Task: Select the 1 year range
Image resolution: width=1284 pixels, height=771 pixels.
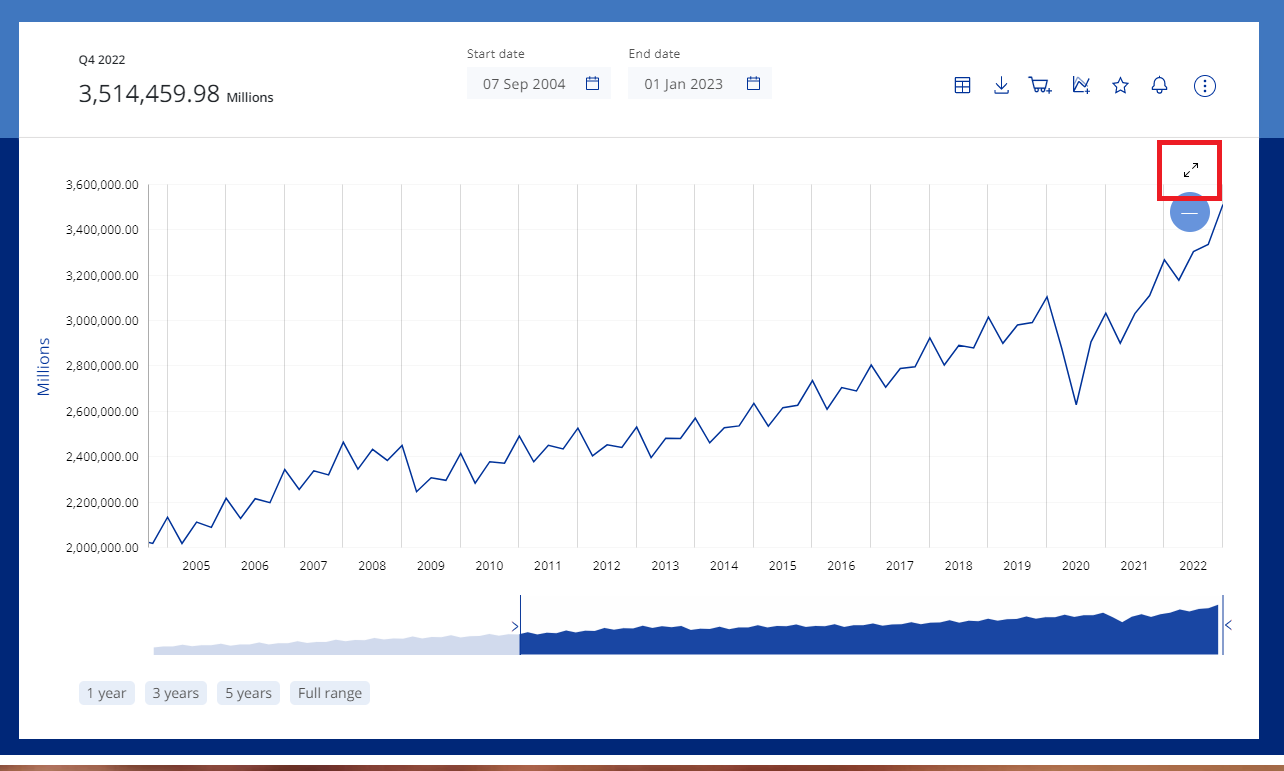Action: pos(106,693)
